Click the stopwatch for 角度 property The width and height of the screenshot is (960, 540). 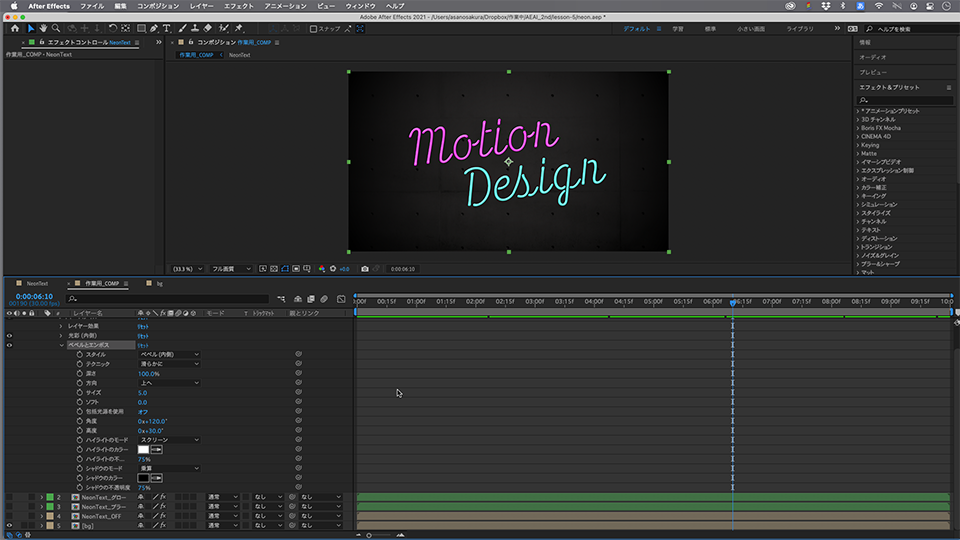point(80,421)
